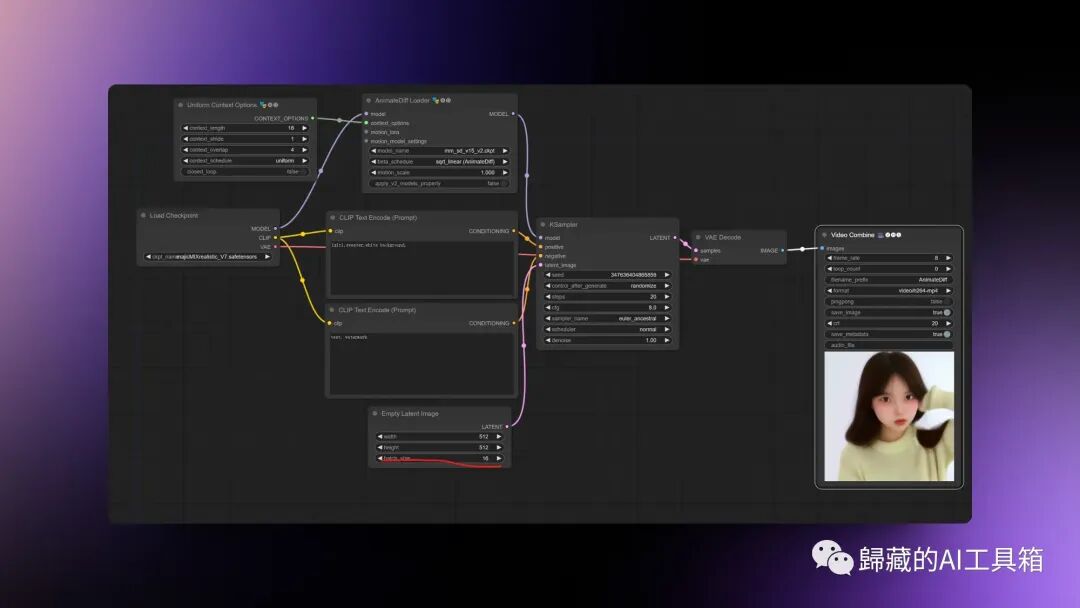Image resolution: width=1080 pixels, height=608 pixels.
Task: Click the KSampler latent_image input port
Action: click(x=541, y=265)
